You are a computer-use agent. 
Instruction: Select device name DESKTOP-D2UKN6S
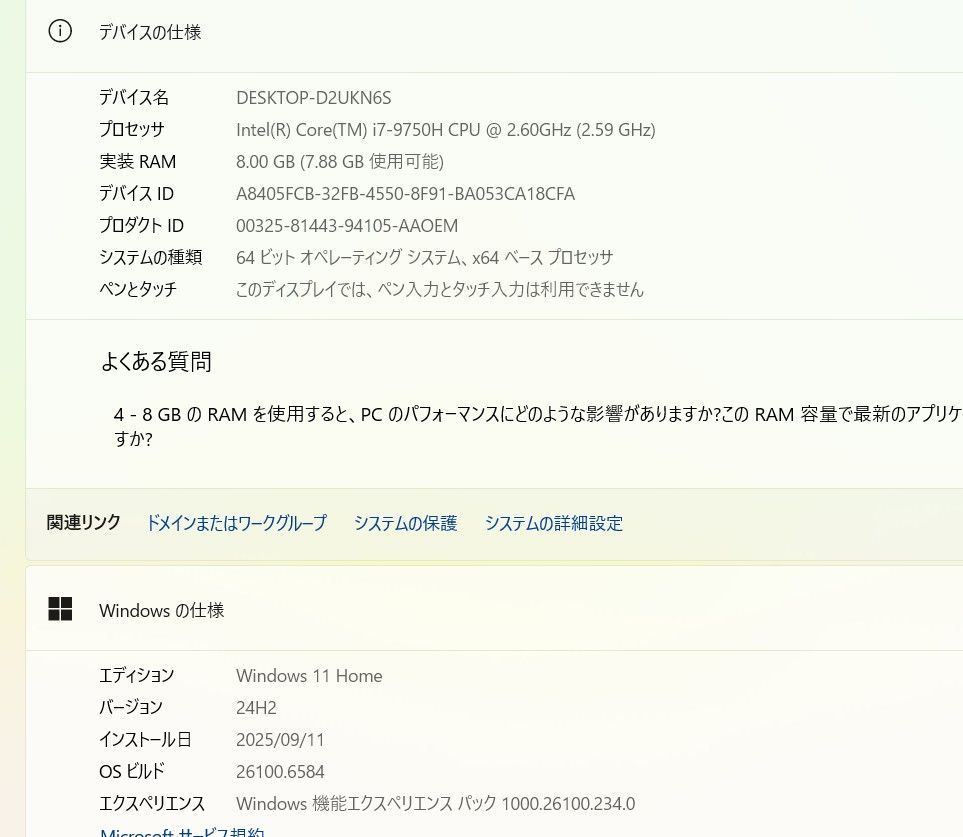click(314, 98)
